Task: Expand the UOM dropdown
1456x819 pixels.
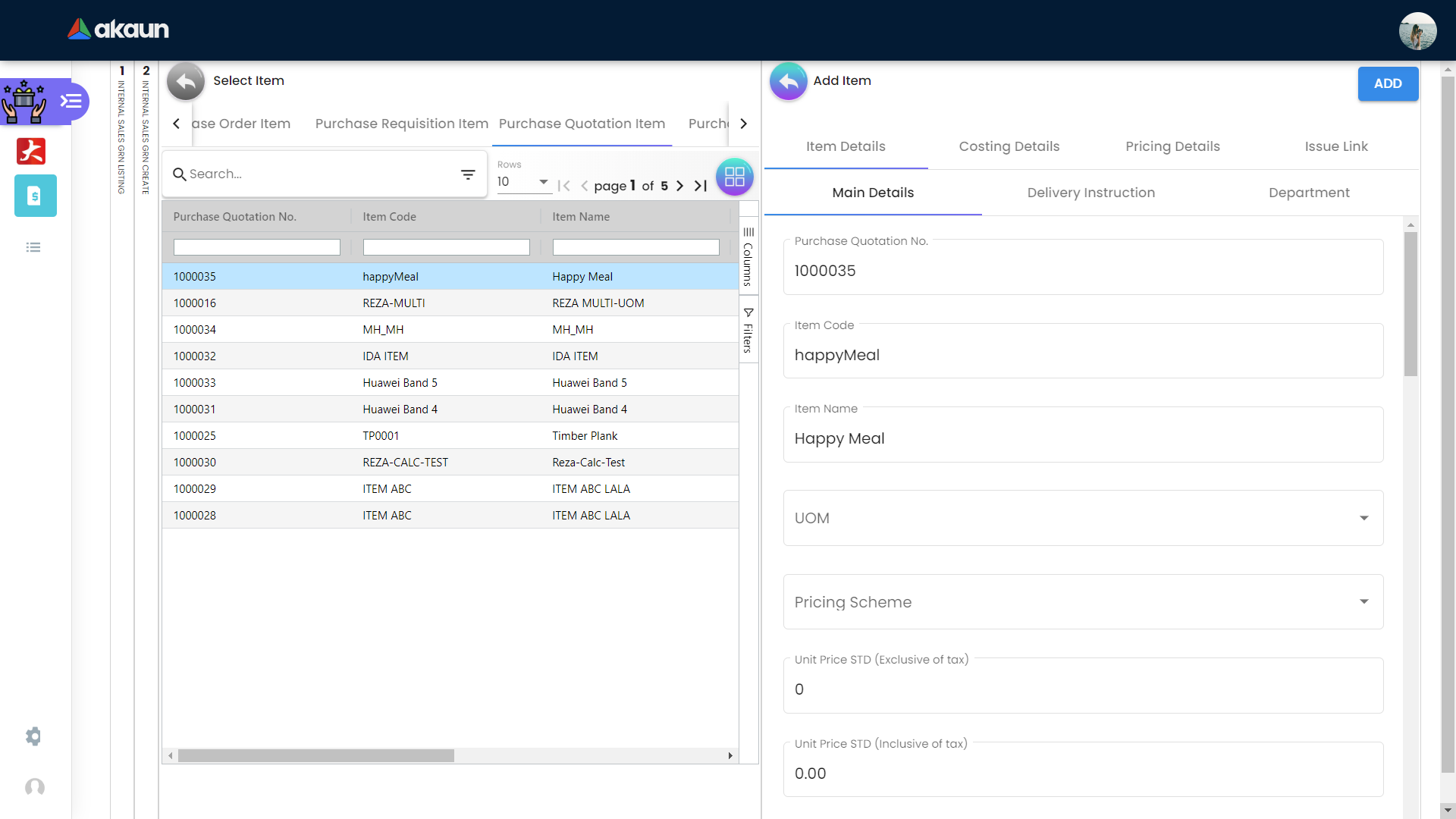Action: 1083,518
